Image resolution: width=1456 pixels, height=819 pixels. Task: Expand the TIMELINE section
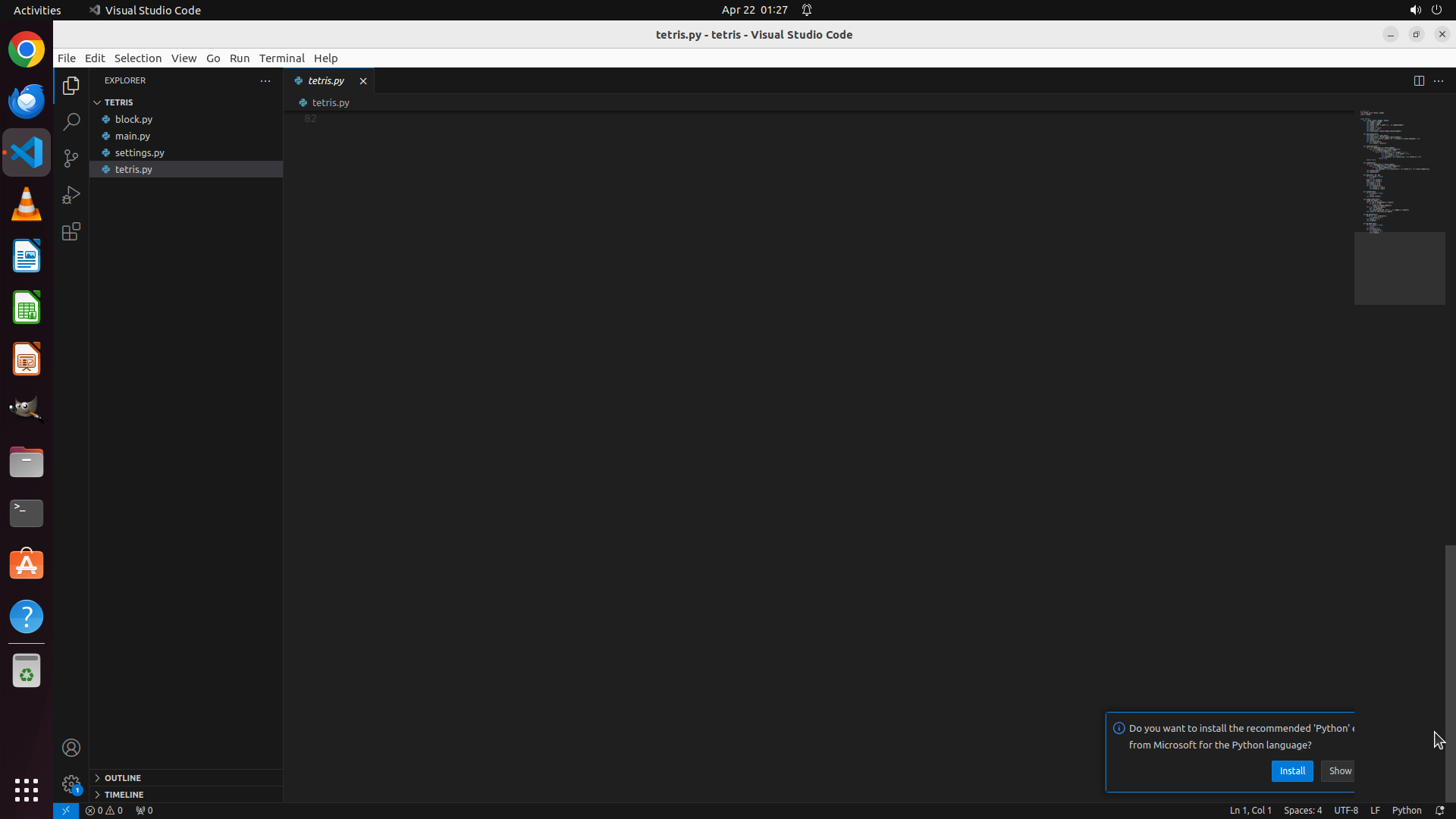pos(124,795)
